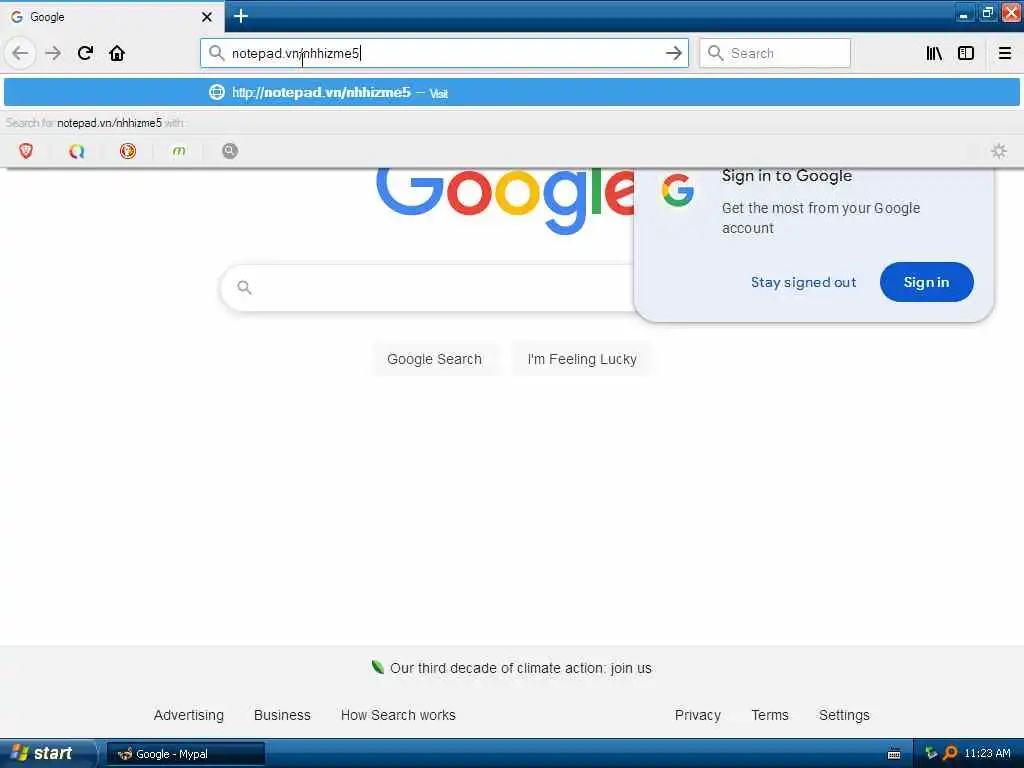Open the Library bookshelf icon
1024x768 pixels.
pos(934,53)
